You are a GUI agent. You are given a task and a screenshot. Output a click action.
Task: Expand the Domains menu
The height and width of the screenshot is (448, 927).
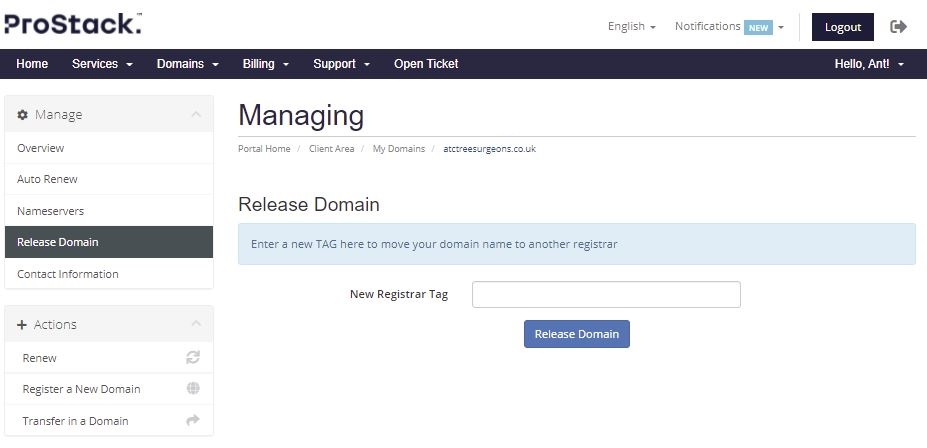point(187,64)
